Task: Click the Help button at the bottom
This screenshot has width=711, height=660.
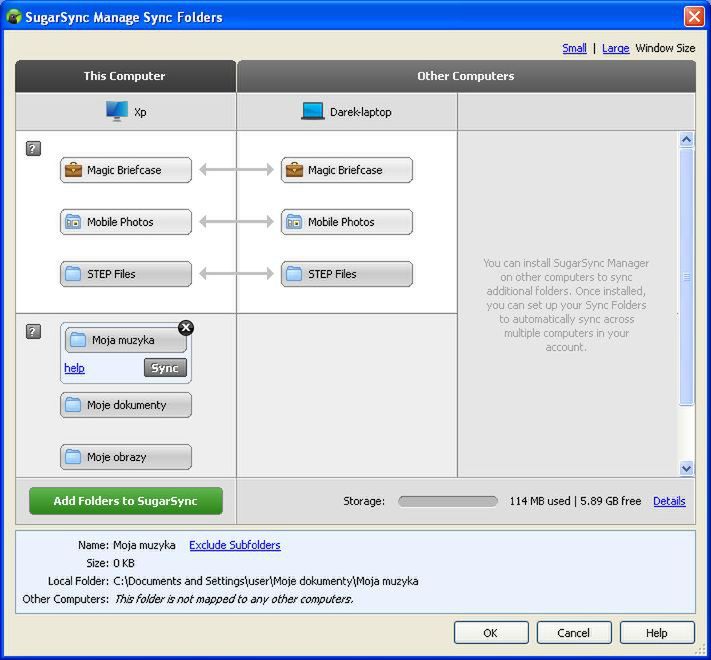Action: coord(657,633)
